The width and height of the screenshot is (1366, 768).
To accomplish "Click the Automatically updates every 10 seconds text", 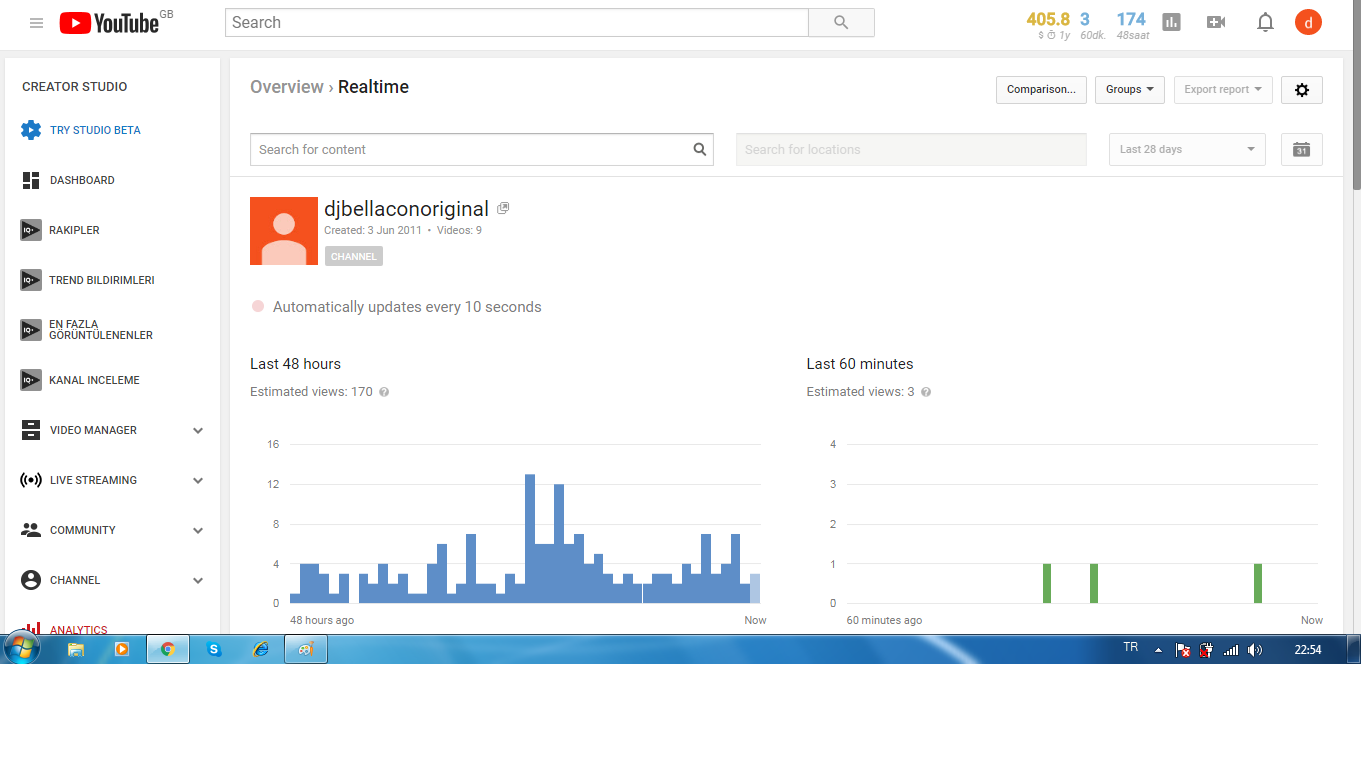I will point(407,307).
